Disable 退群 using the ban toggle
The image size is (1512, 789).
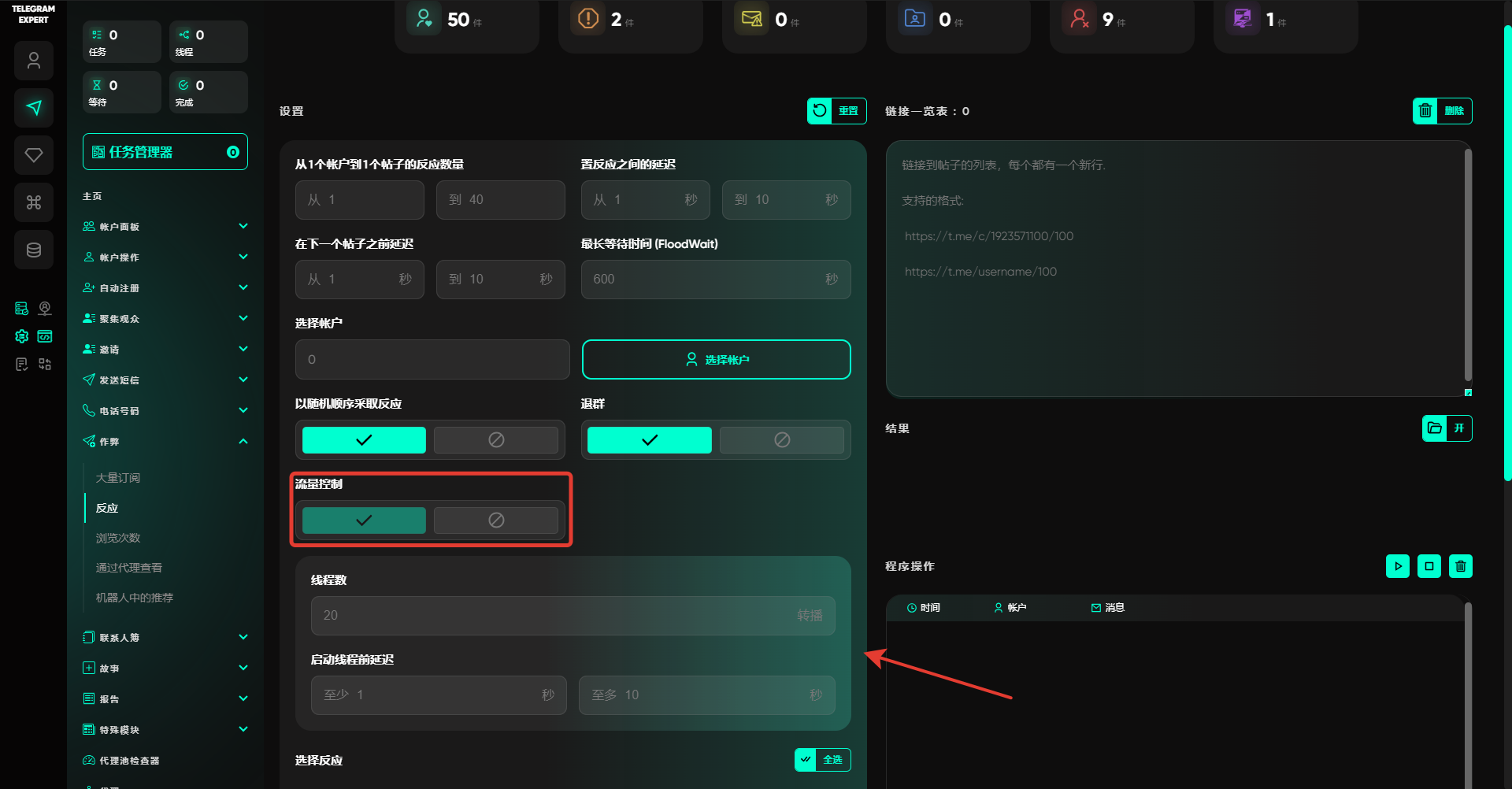[781, 440]
